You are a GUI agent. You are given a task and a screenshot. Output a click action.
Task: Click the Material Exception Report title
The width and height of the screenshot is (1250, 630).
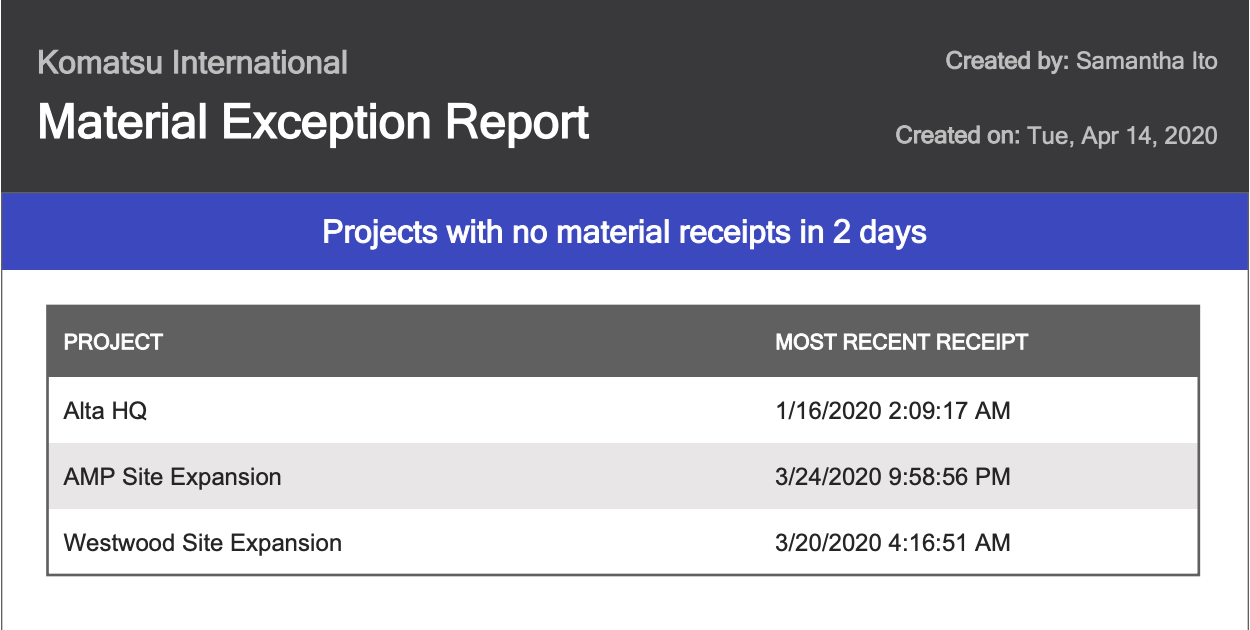coord(313,123)
